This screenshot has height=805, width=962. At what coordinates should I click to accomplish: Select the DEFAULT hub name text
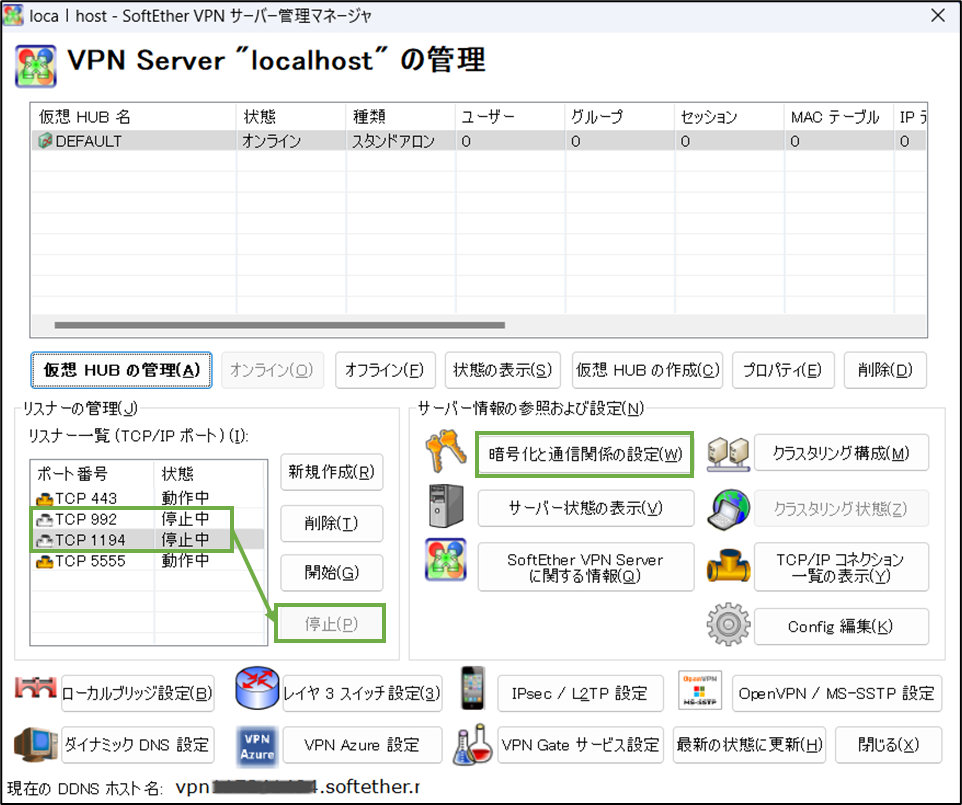click(x=89, y=141)
